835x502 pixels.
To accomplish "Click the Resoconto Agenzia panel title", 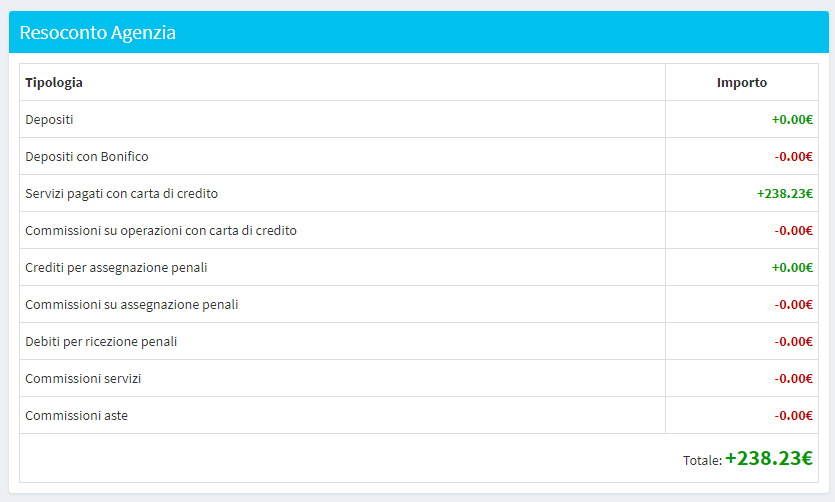I will tap(97, 32).
